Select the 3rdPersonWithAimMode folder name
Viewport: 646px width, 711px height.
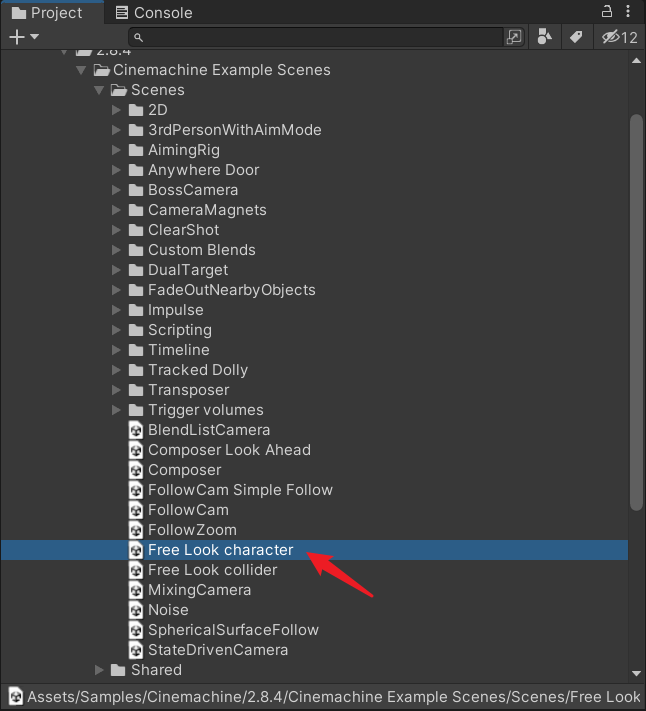pyautogui.click(x=235, y=130)
